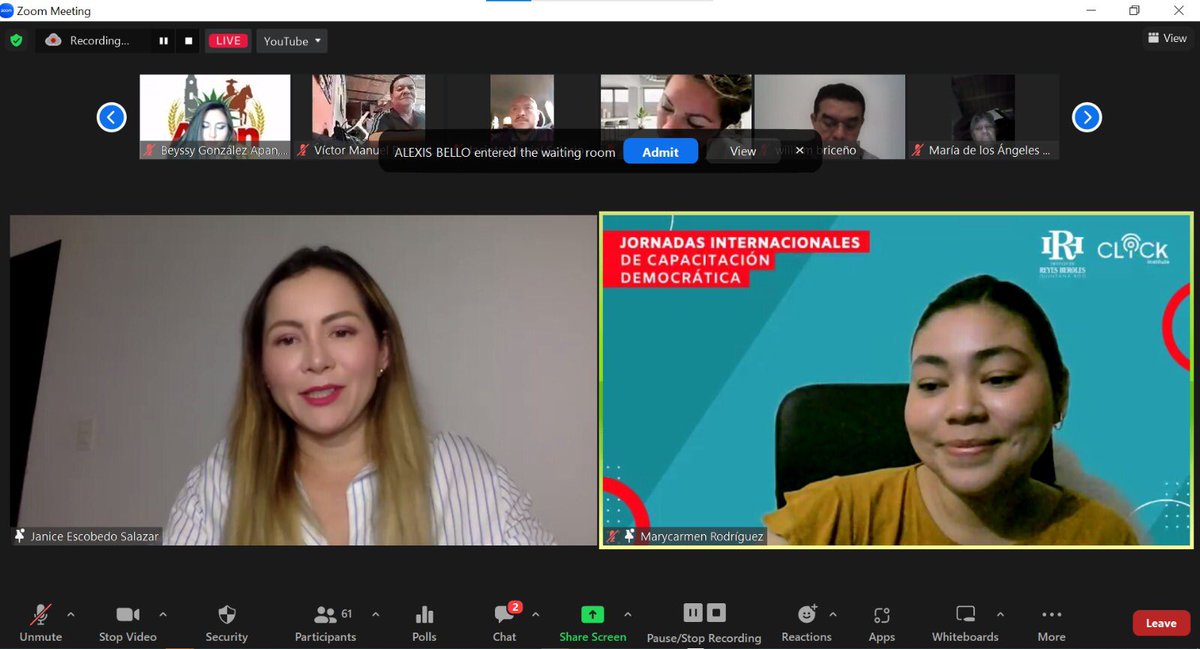This screenshot has width=1200, height=649.
Task: Dismiss the waiting room notification
Action: (799, 151)
